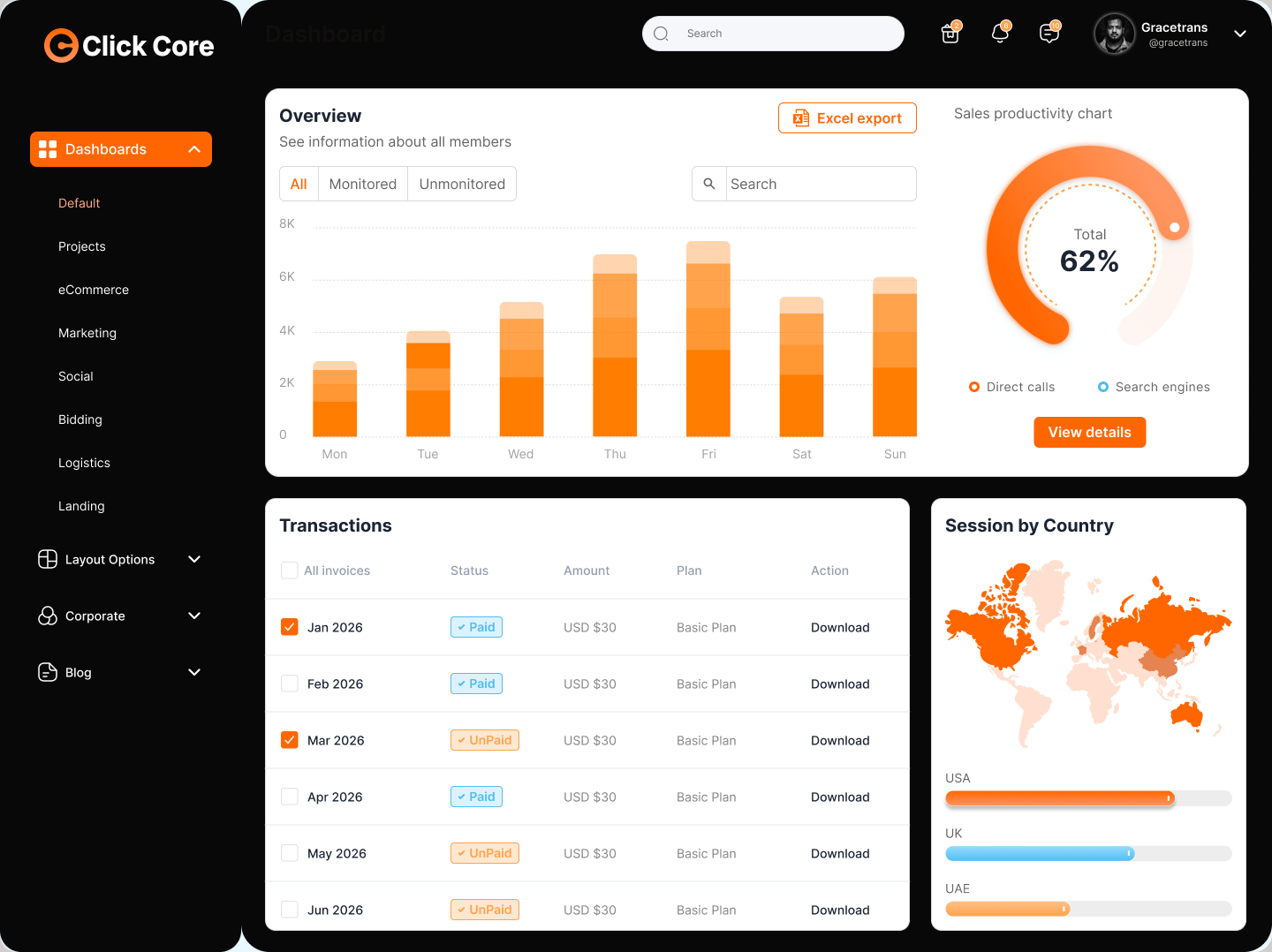Image resolution: width=1272 pixels, height=952 pixels.
Task: Click the View details button
Action: pos(1089,432)
